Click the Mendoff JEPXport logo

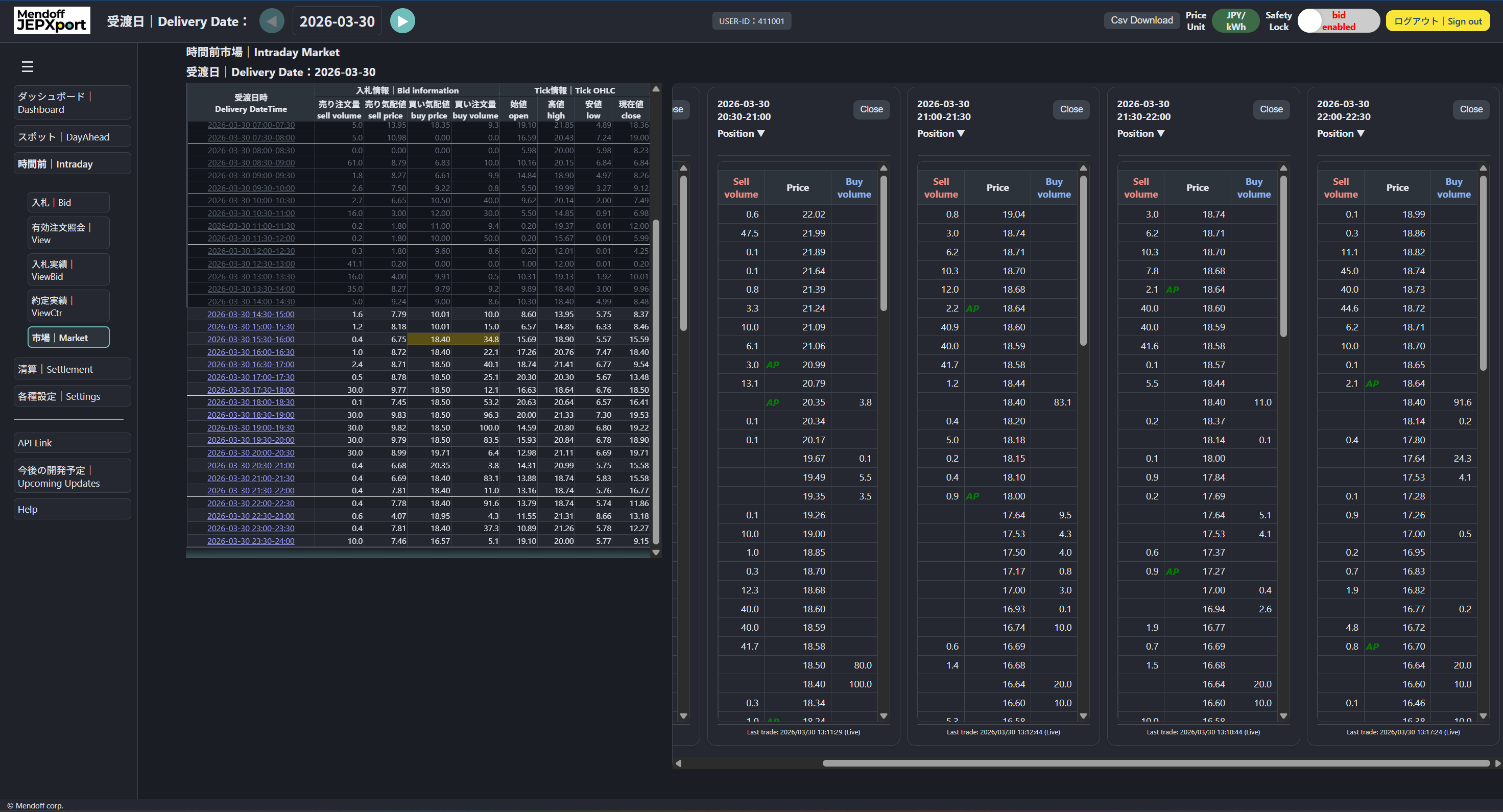[x=52, y=20]
